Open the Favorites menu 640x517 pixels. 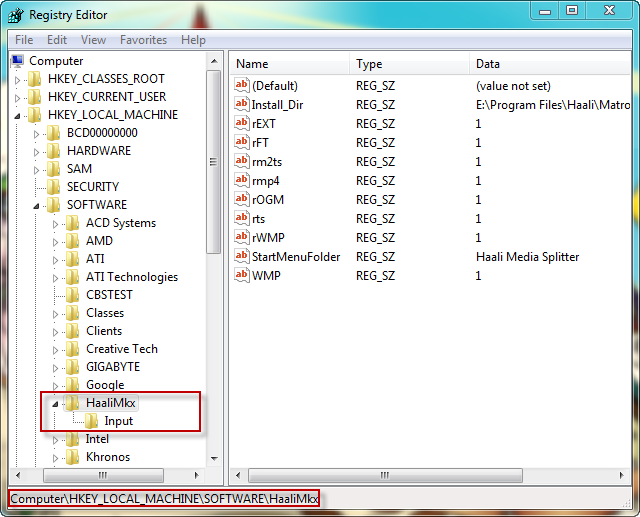point(143,40)
